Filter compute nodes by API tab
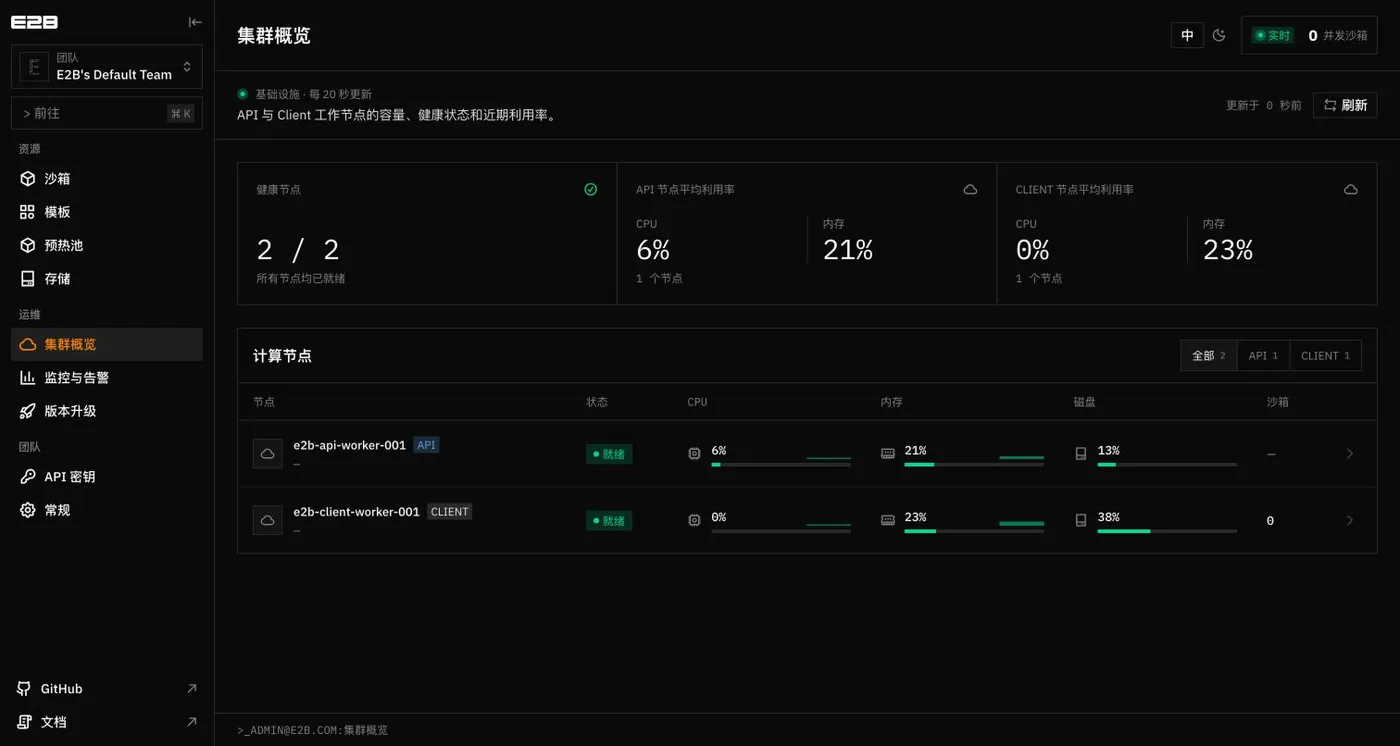 tap(1263, 356)
